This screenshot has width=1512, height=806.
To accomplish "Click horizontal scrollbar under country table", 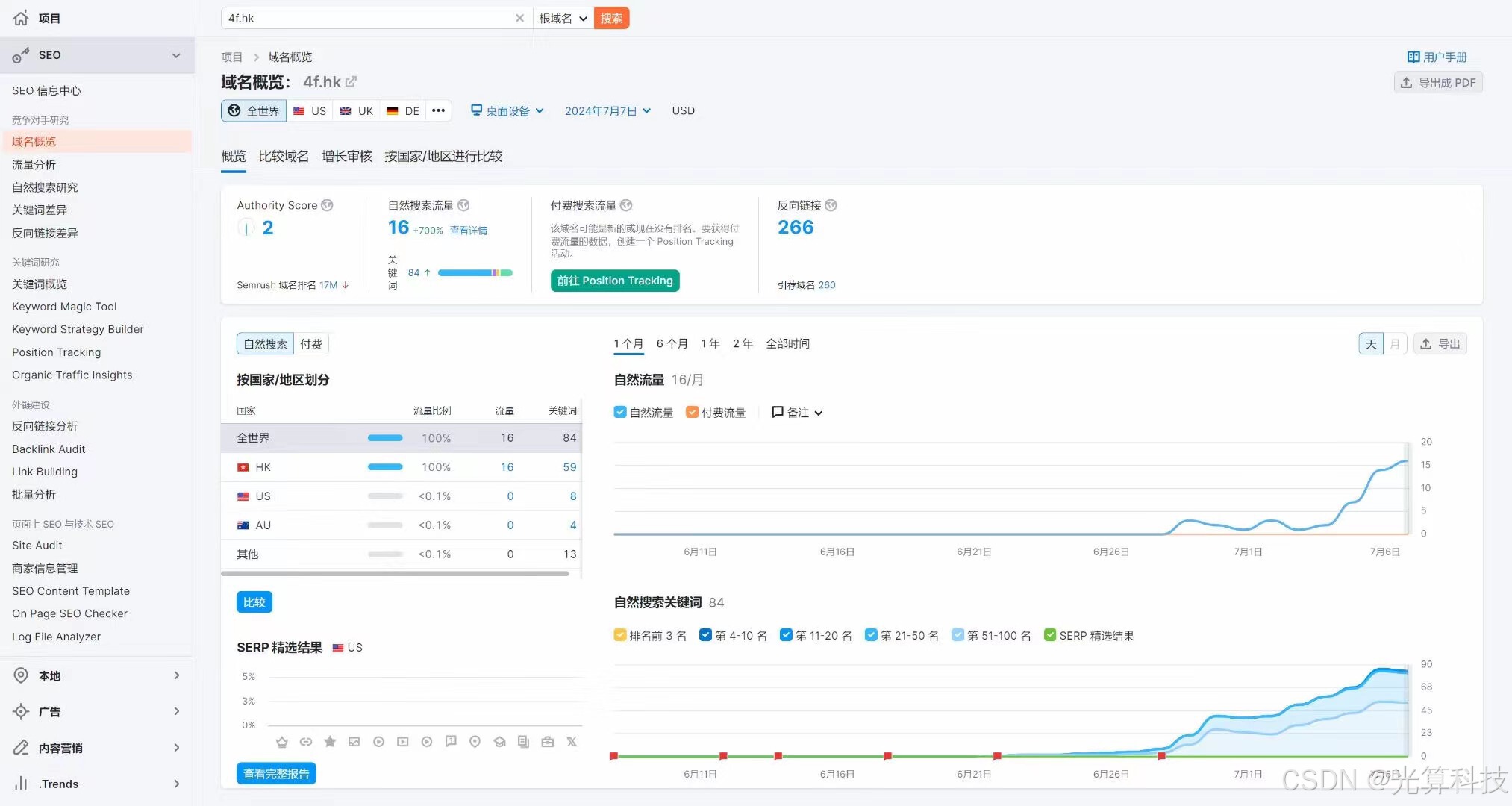I will click(x=396, y=574).
